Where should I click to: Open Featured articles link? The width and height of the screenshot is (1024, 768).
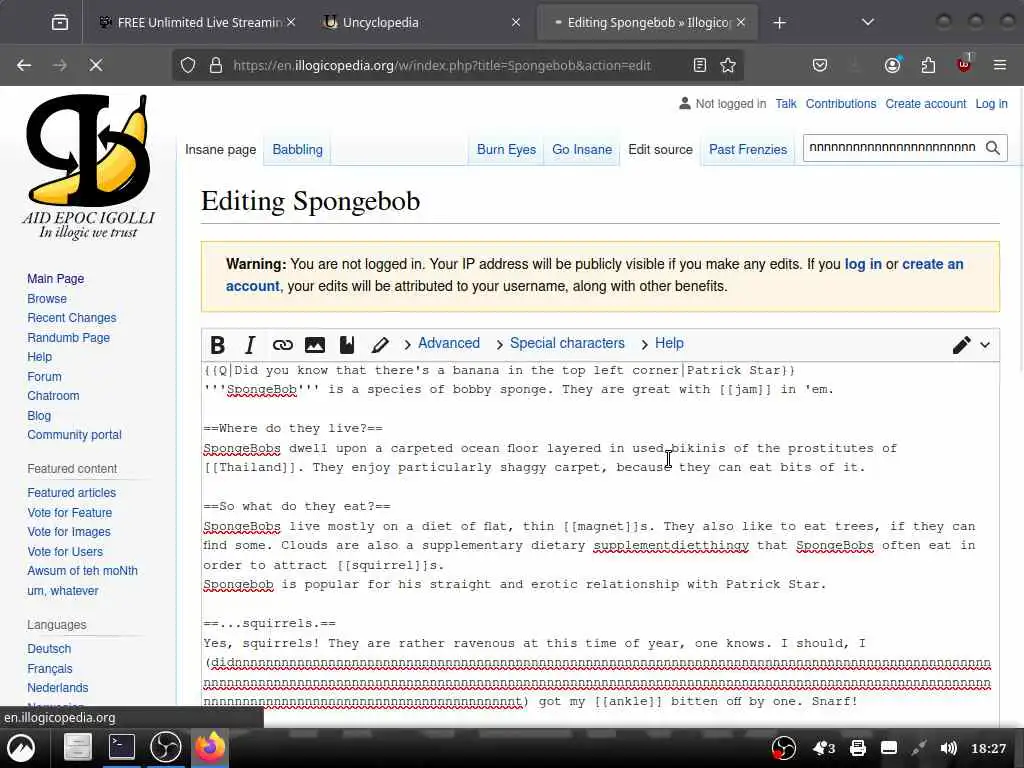click(71, 493)
